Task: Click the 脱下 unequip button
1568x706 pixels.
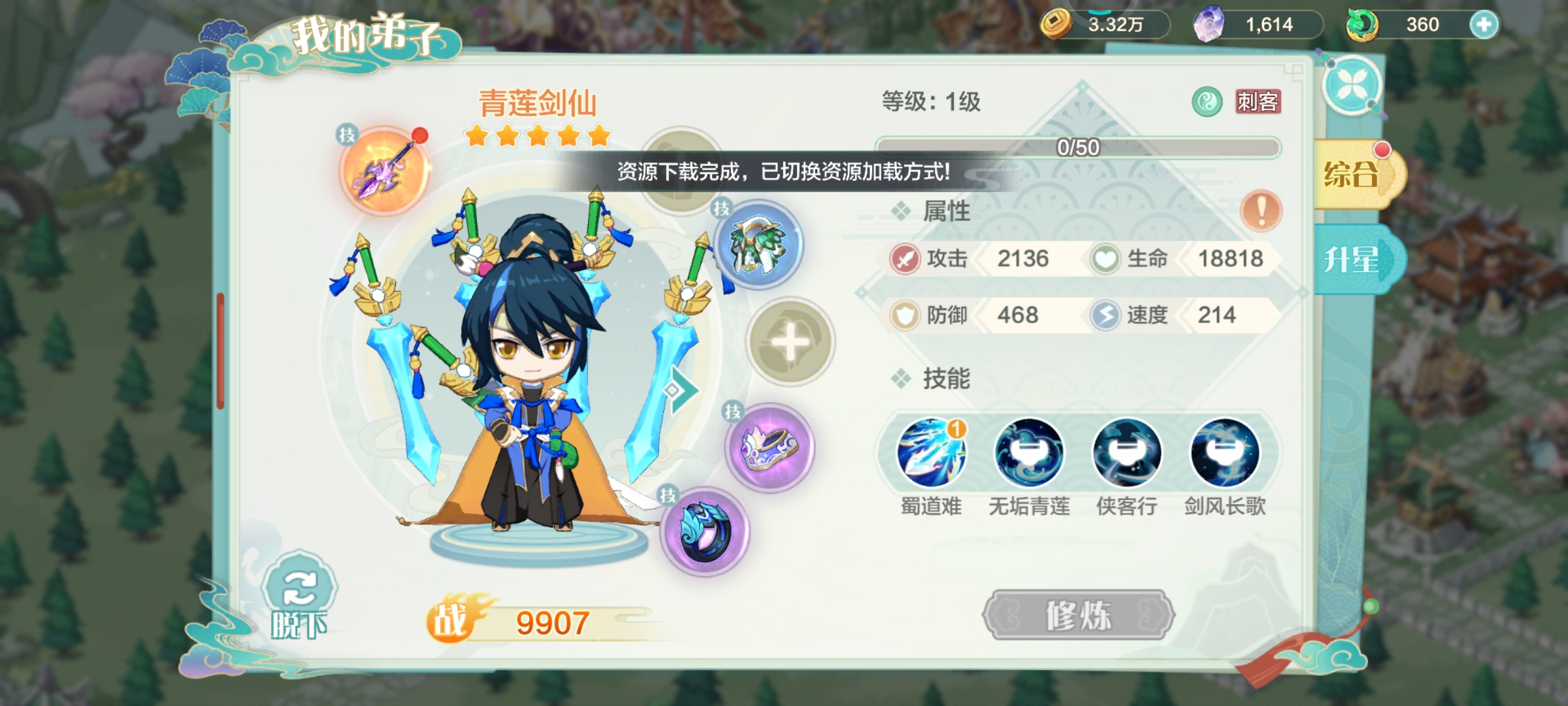Action: point(299,596)
